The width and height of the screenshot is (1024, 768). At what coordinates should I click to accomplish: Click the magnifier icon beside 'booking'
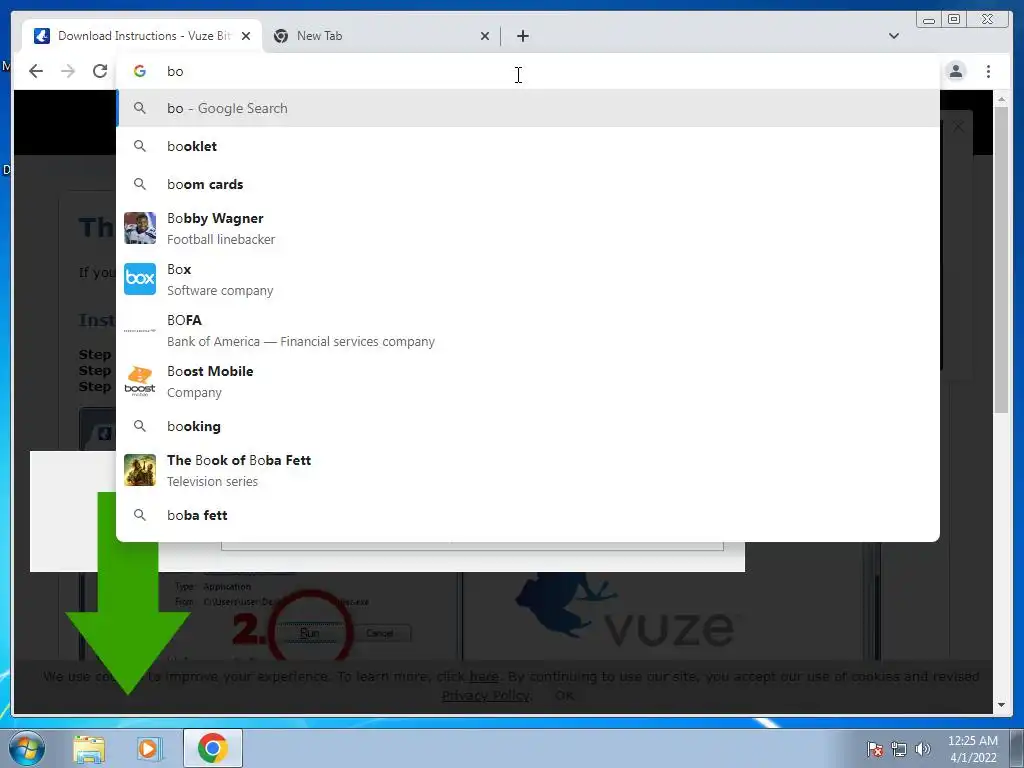(x=140, y=426)
